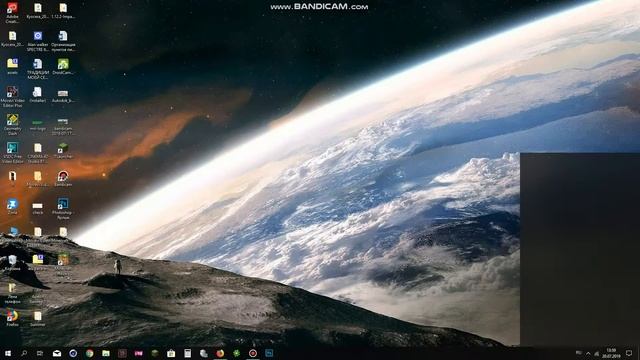
Task: Open File Explorer from the taskbar
Action: click(106, 353)
